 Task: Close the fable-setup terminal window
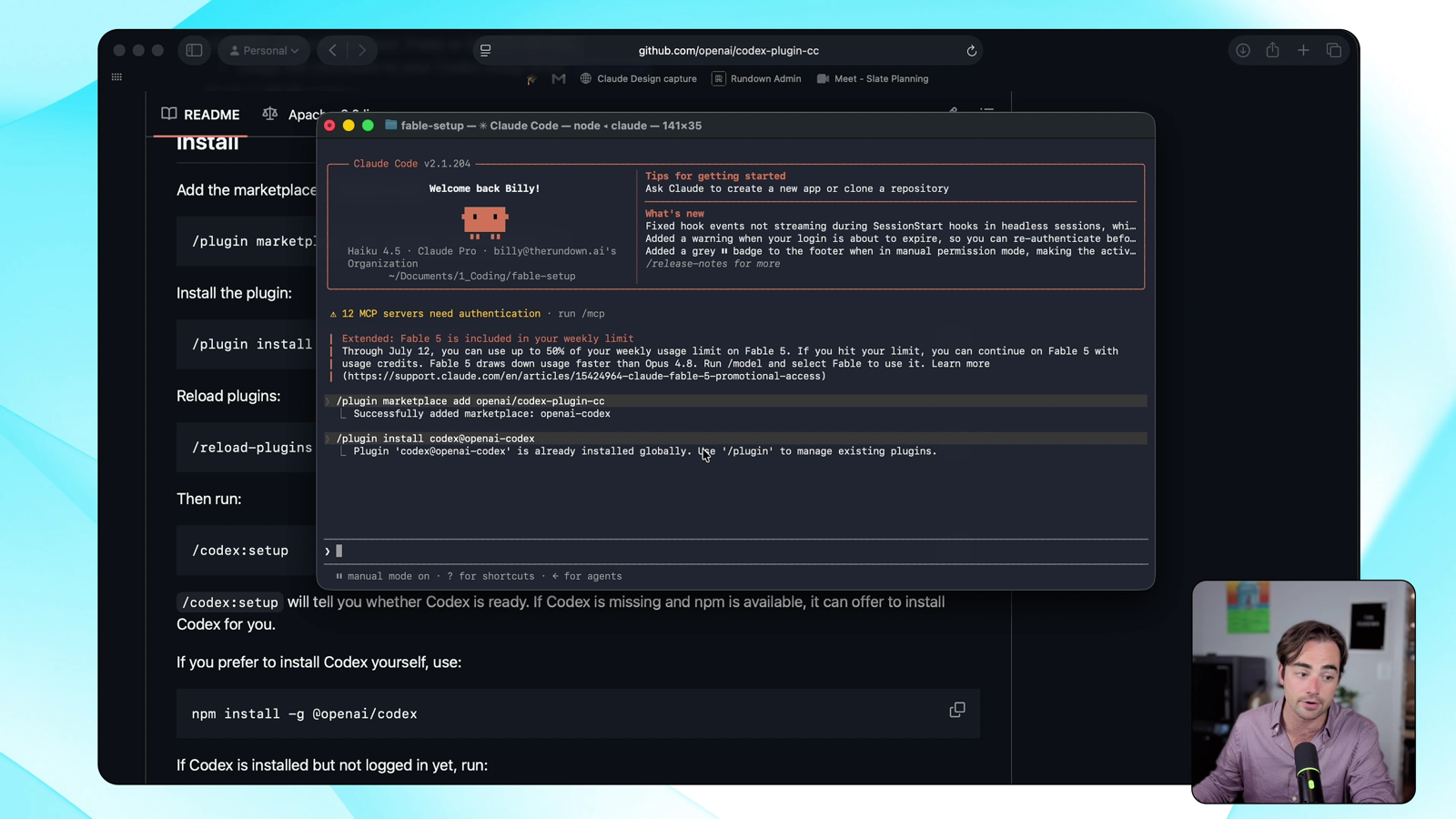[329, 126]
